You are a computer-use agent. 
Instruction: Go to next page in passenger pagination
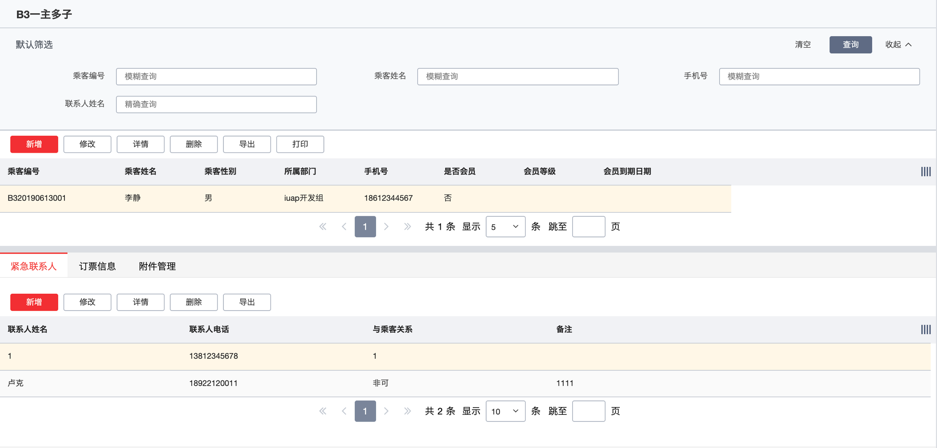pos(386,227)
